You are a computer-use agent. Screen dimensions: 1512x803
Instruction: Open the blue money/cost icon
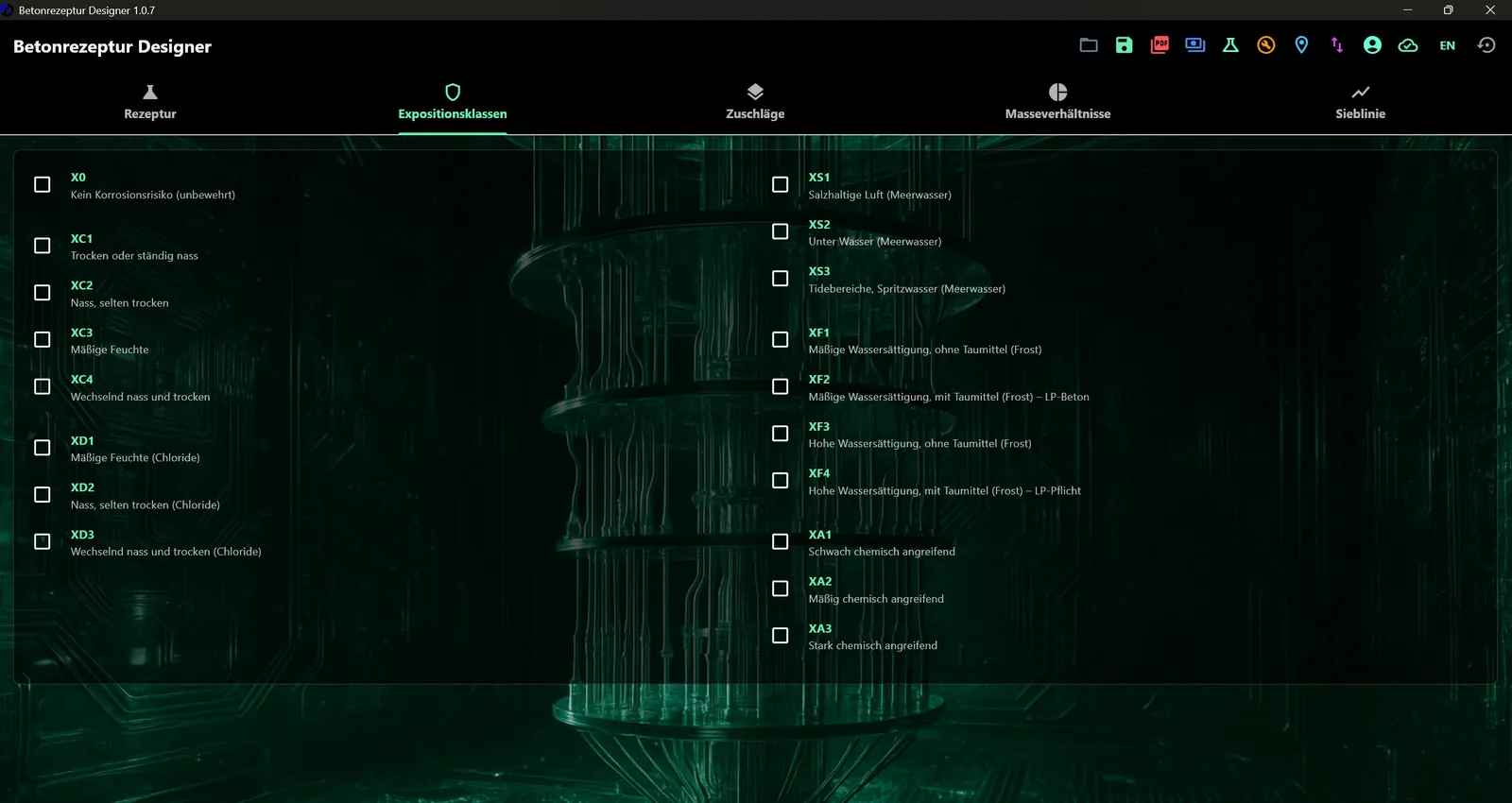(1195, 45)
